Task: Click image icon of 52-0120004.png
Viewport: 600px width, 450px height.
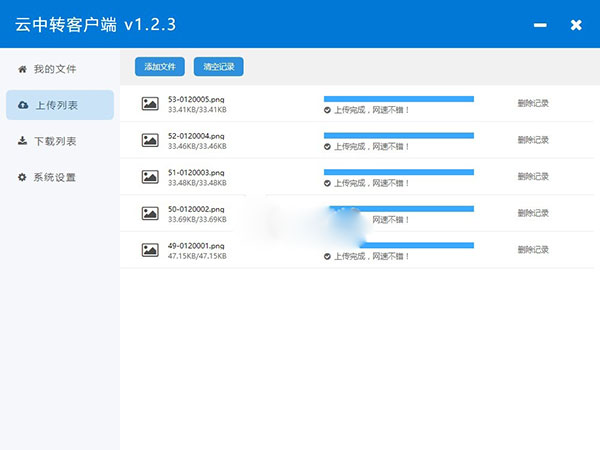Action: [x=150, y=140]
